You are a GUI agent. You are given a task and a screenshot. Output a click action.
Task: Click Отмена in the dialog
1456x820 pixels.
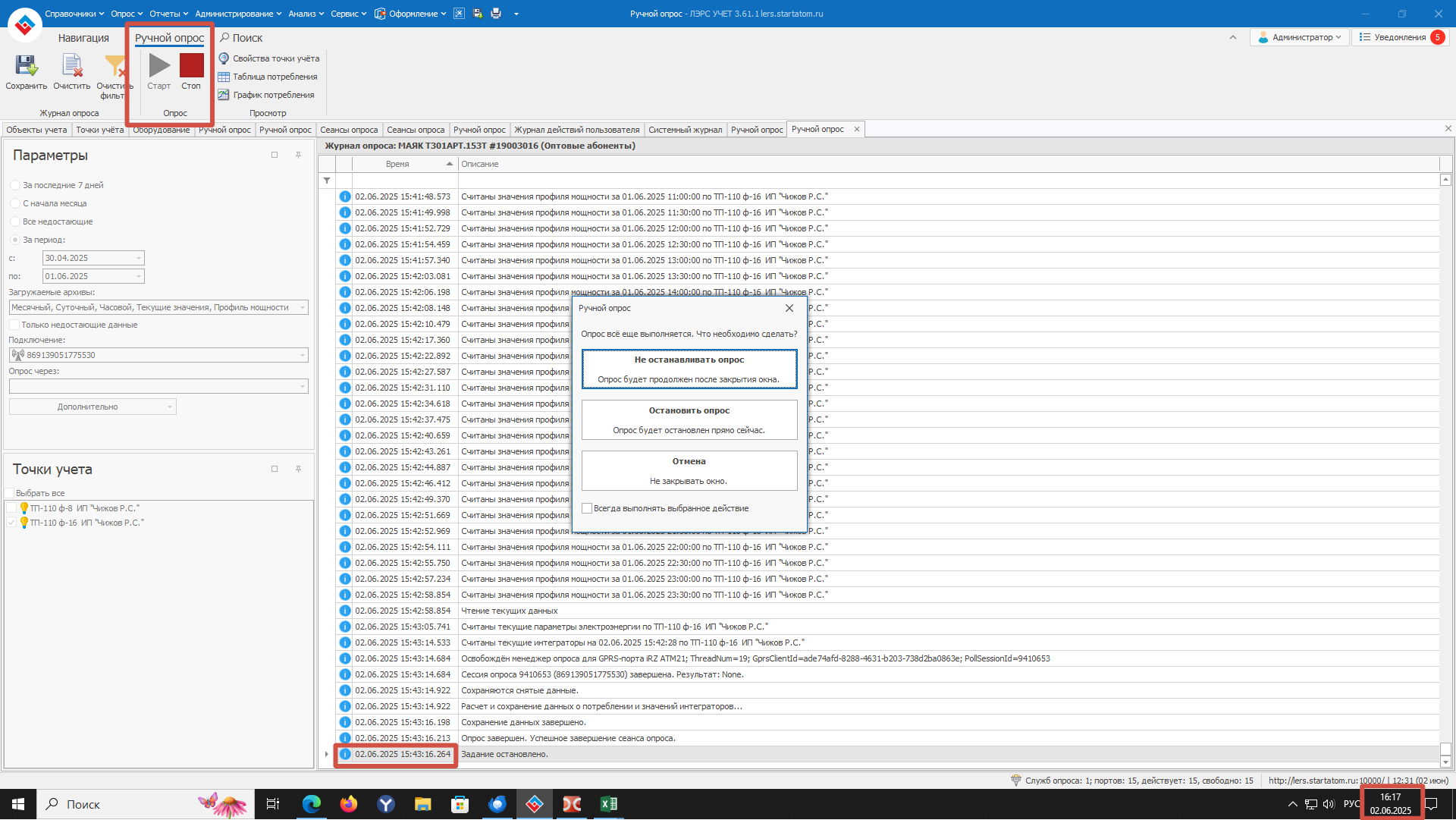pyautogui.click(x=689, y=471)
